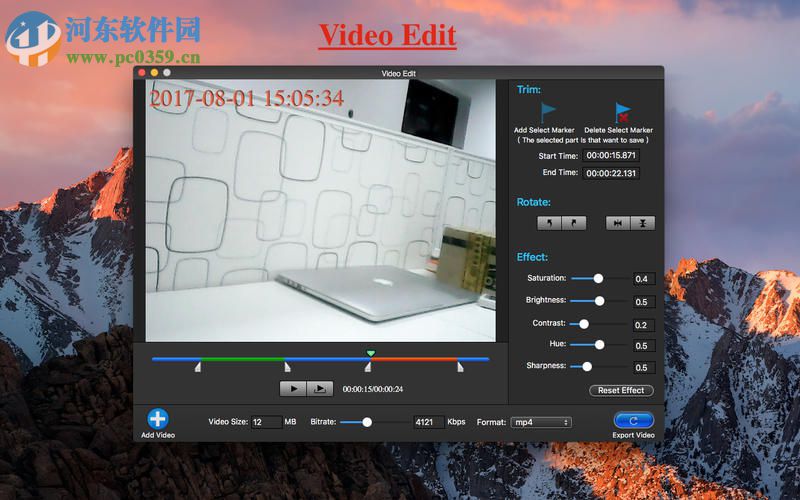Click the Start Time field
The width and height of the screenshot is (800, 500).
click(611, 155)
